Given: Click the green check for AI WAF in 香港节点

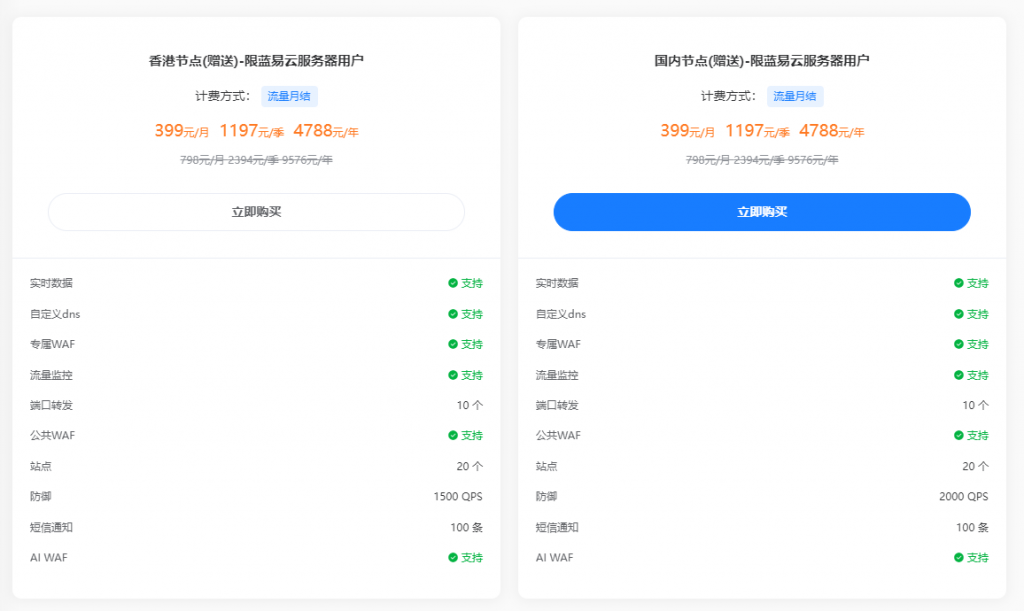Looking at the screenshot, I should [453, 557].
